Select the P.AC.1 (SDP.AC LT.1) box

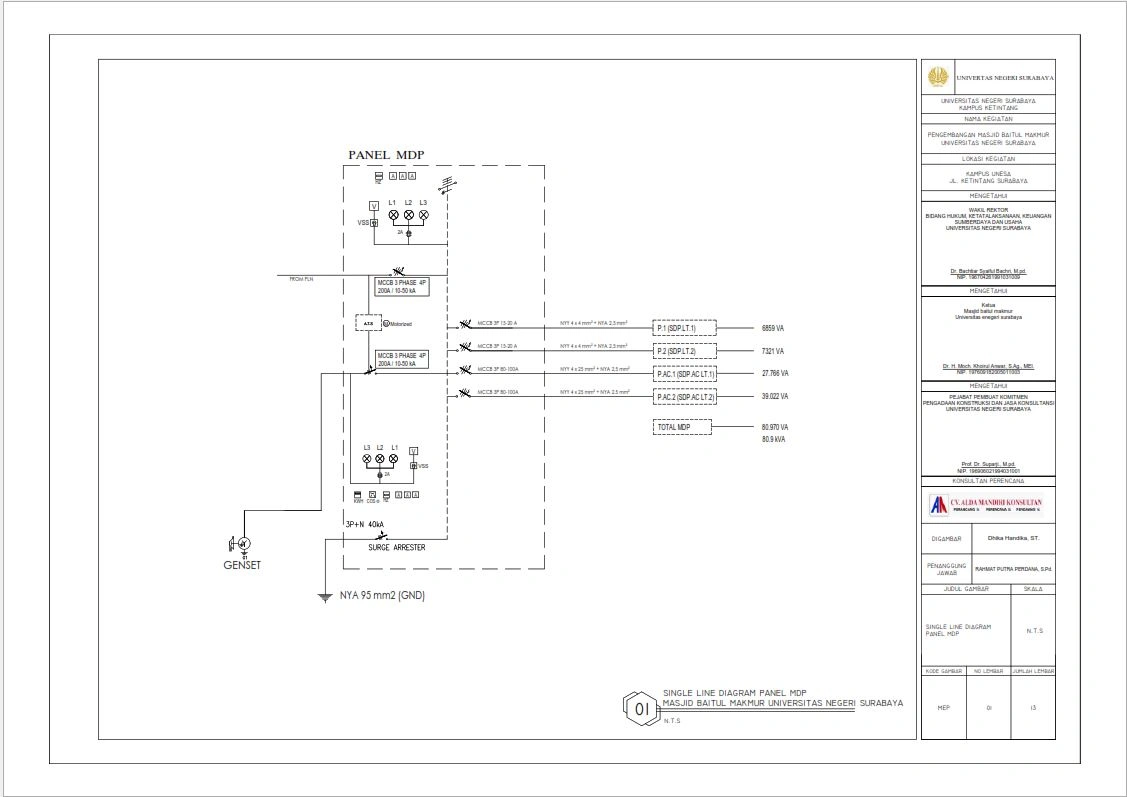point(684,374)
